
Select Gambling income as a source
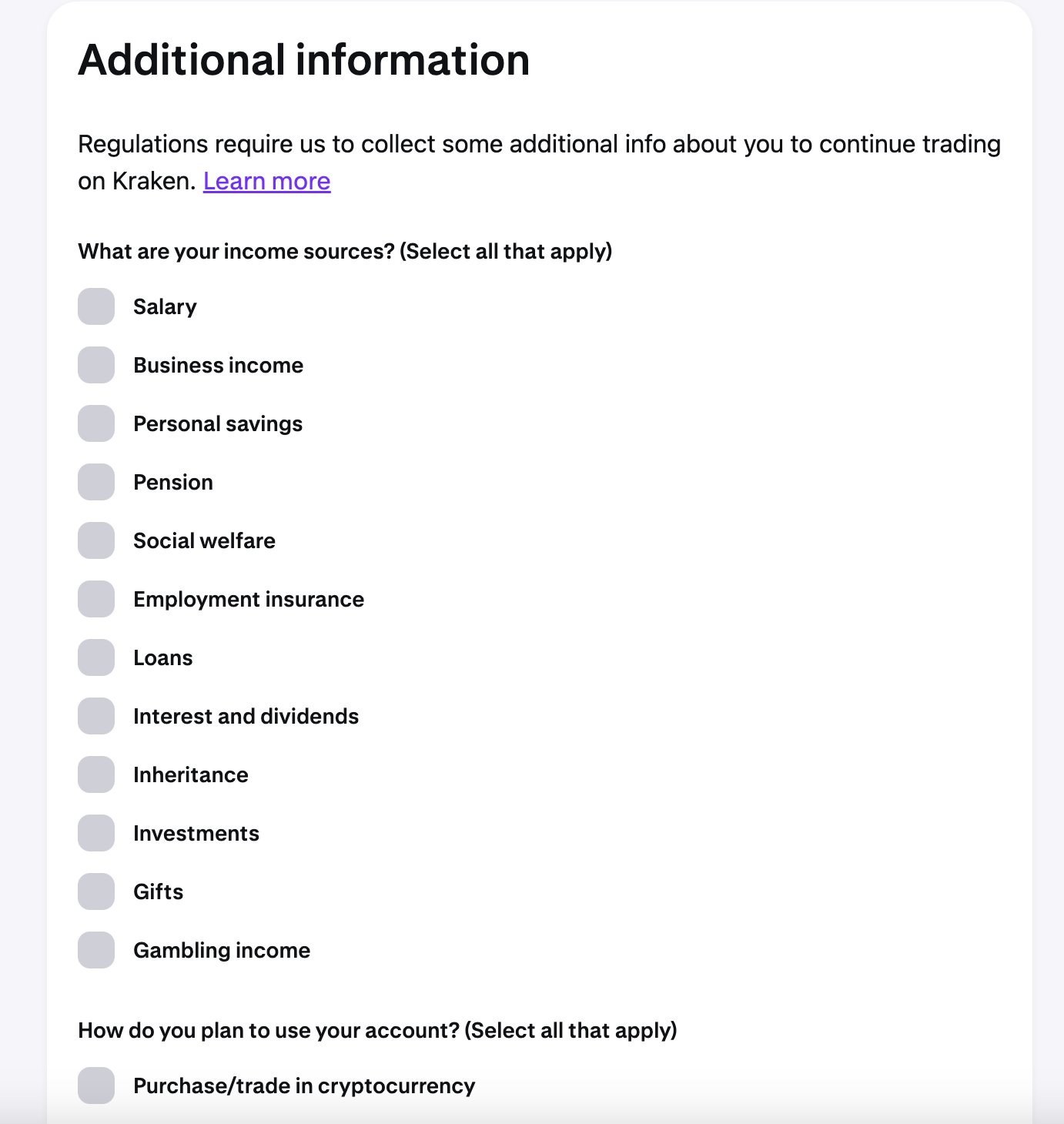point(95,950)
